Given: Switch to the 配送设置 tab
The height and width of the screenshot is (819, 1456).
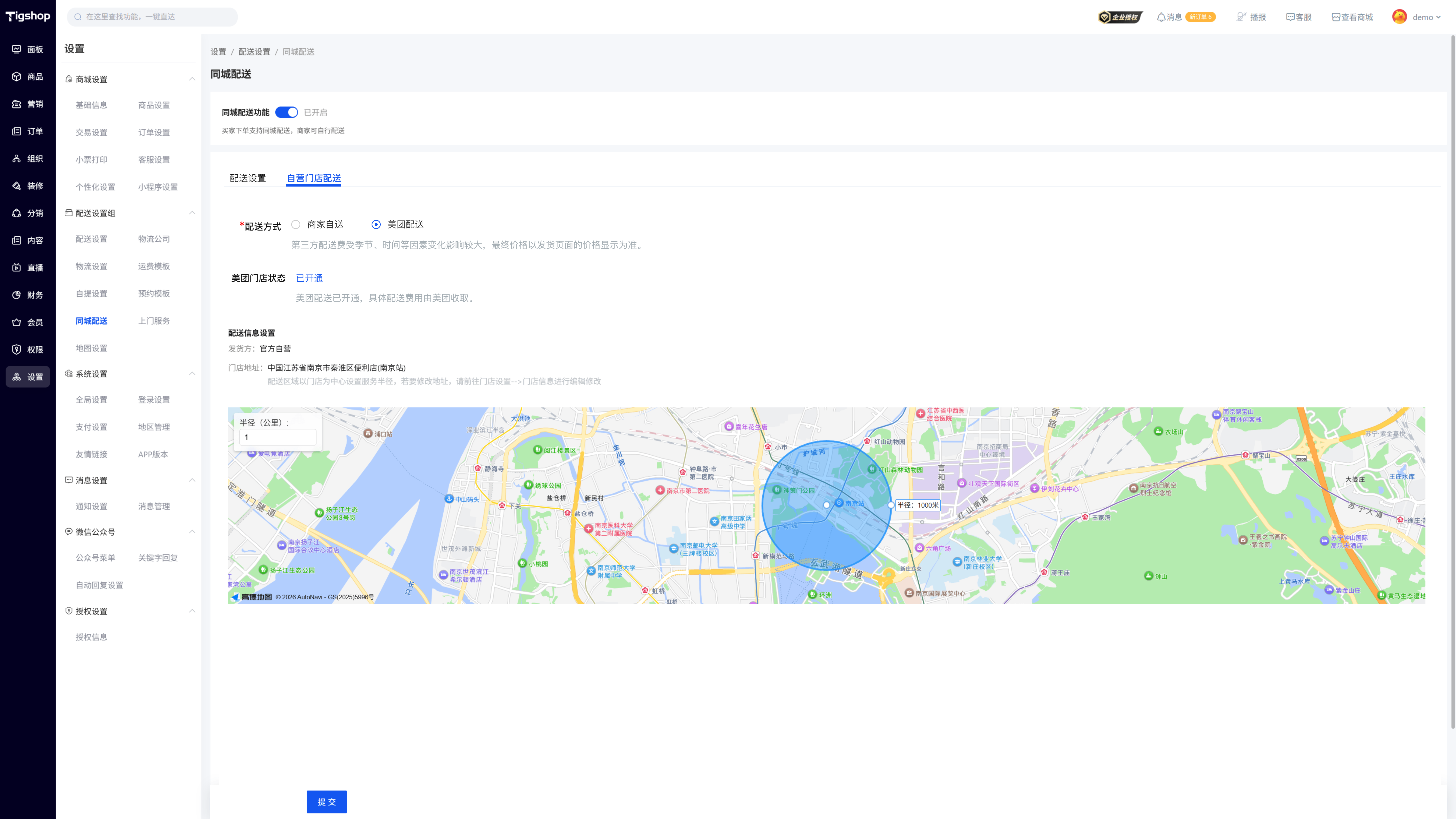Looking at the screenshot, I should click(247, 178).
